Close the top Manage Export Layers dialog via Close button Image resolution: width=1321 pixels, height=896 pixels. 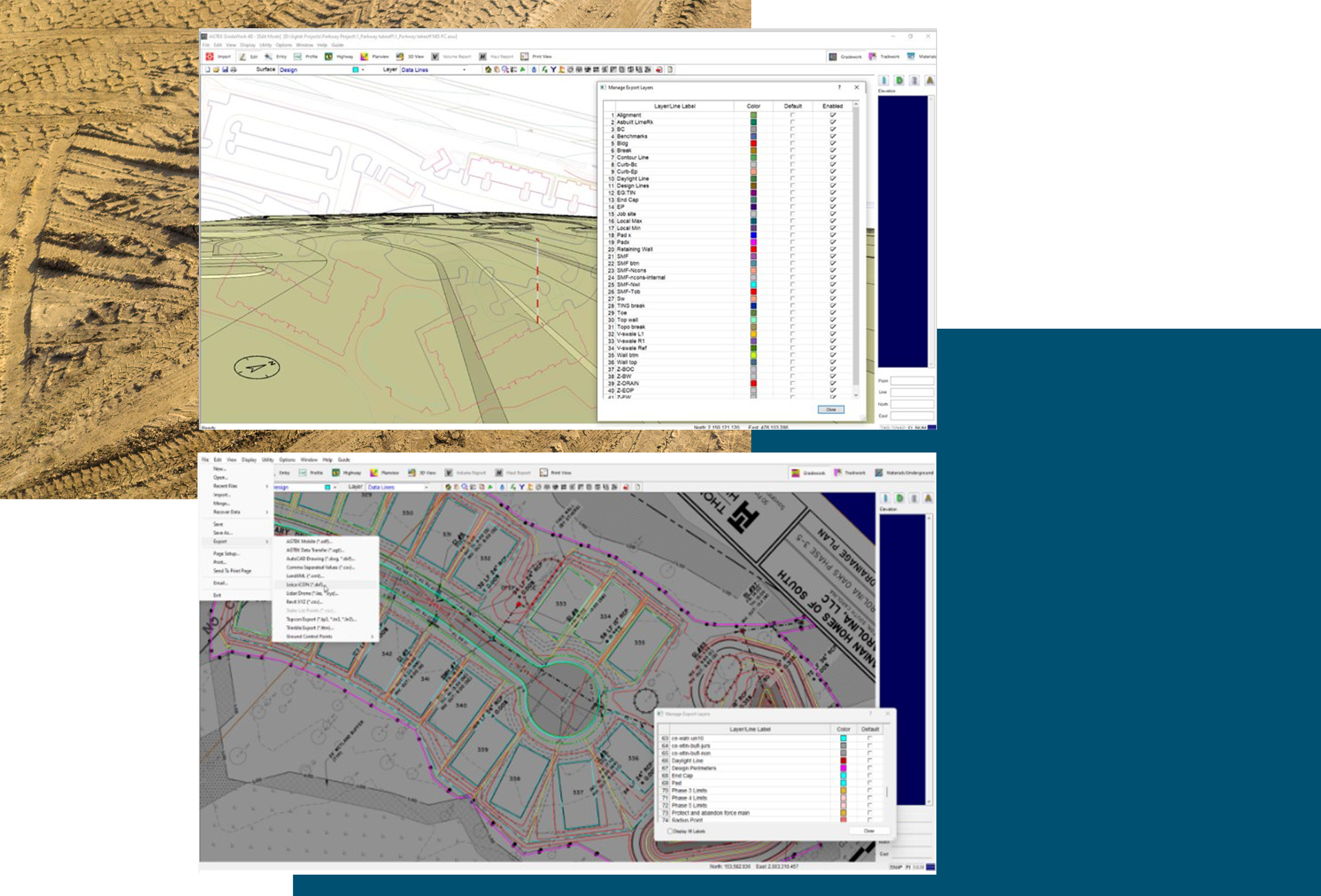point(830,409)
